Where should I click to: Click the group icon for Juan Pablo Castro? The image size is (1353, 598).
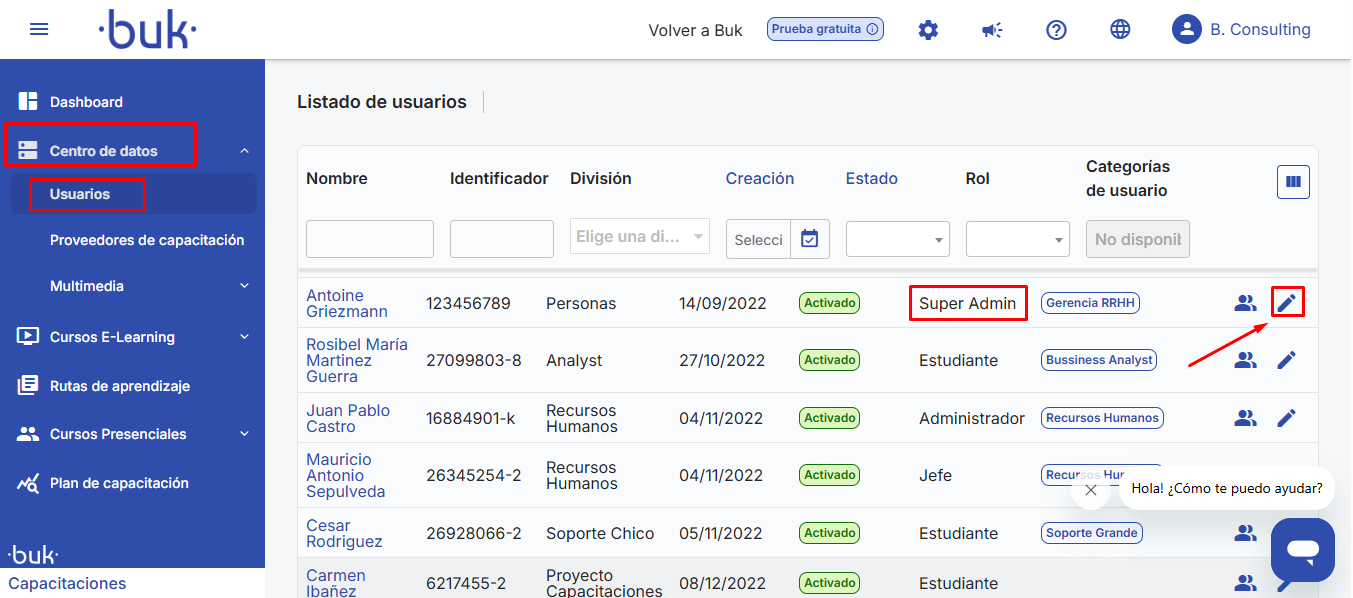tap(1245, 418)
